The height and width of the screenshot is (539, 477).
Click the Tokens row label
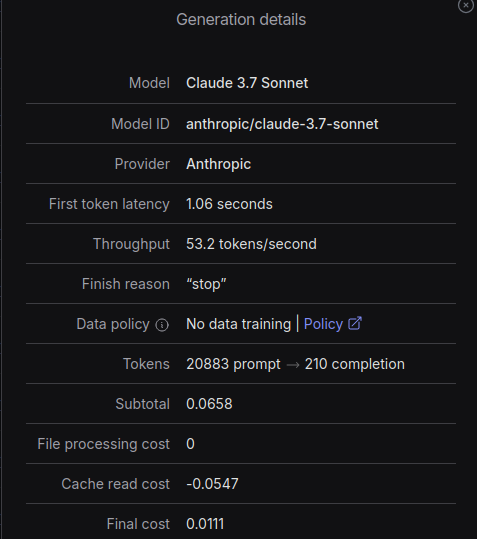(x=146, y=364)
